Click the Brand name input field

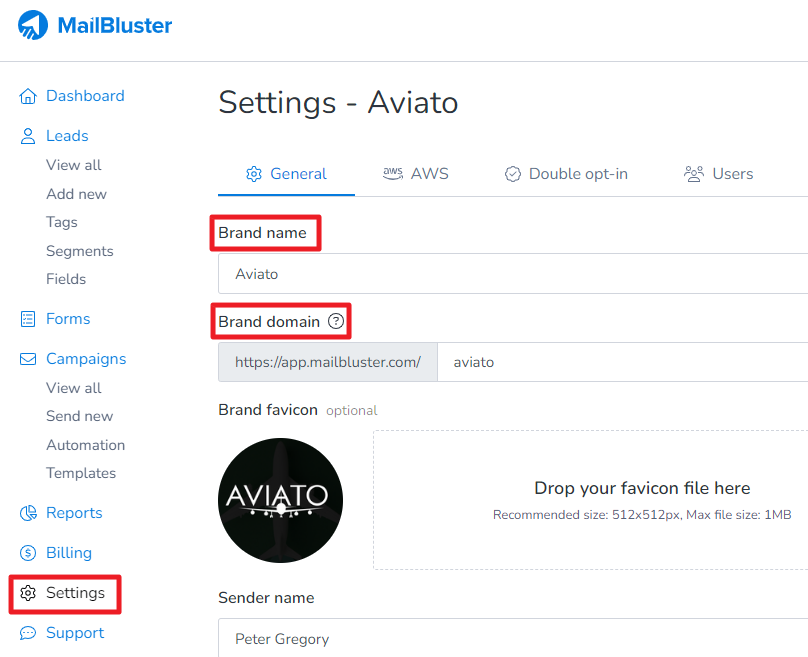pyautogui.click(x=512, y=274)
